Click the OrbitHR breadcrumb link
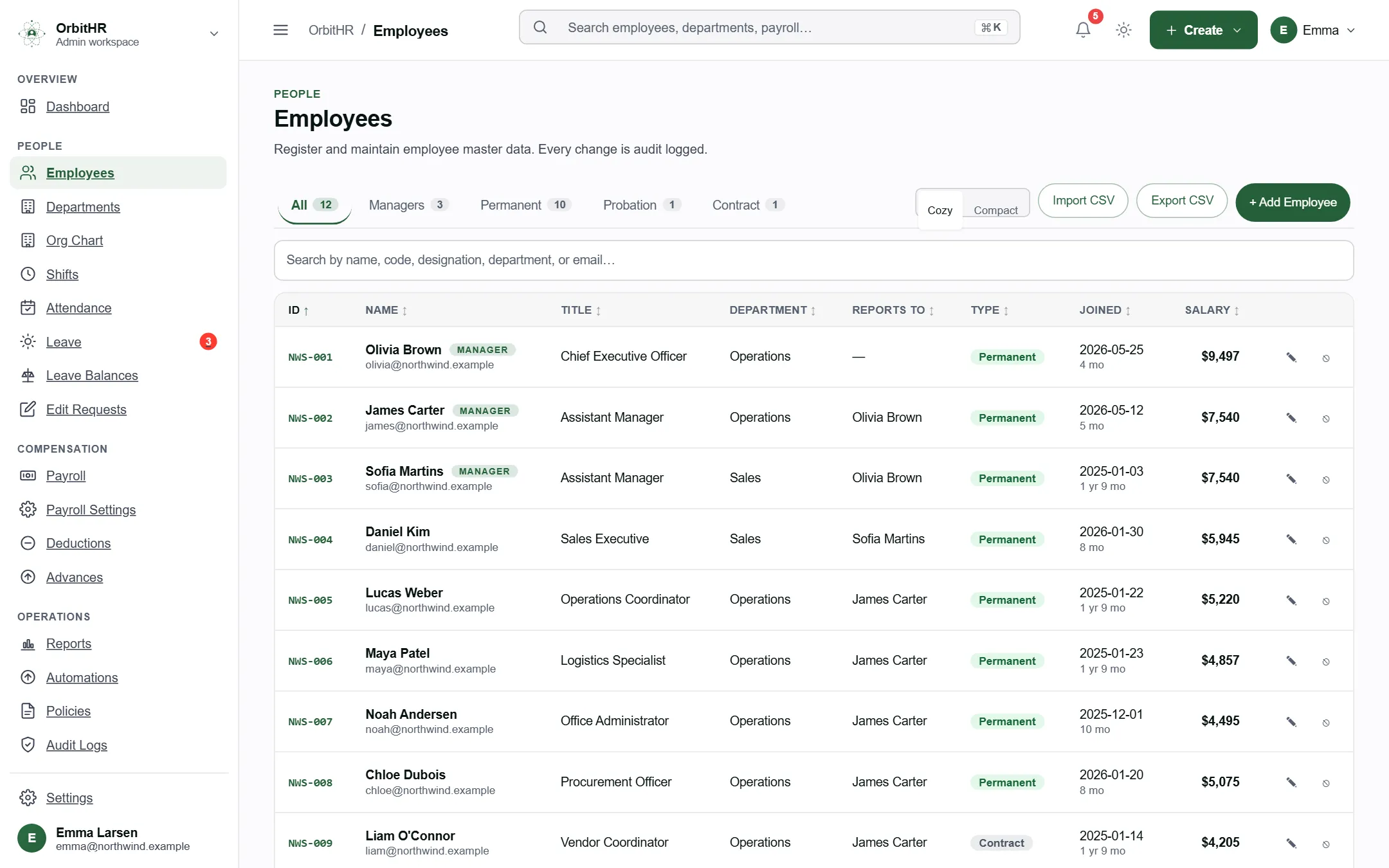 [x=331, y=30]
